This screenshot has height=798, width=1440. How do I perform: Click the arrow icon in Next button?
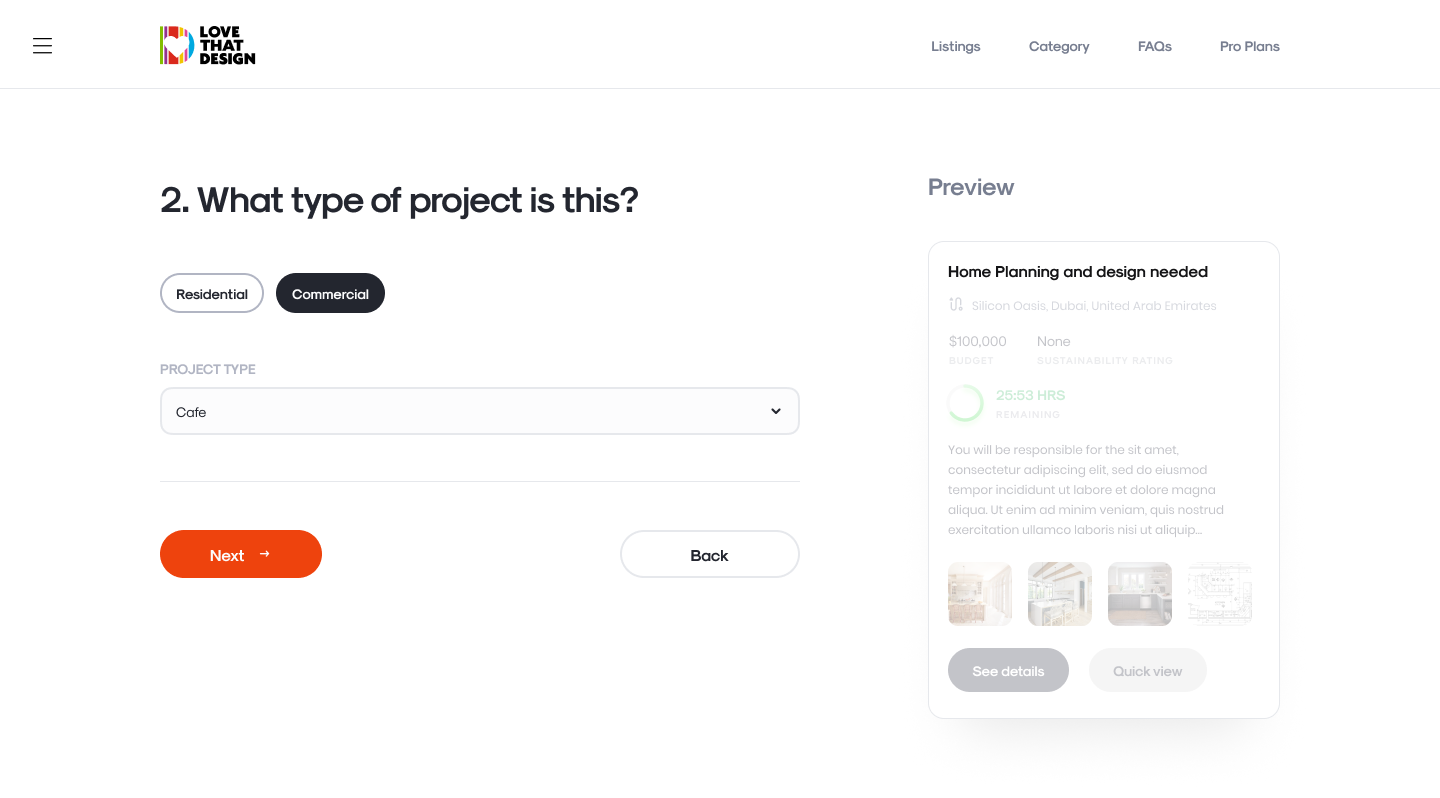[x=265, y=554]
